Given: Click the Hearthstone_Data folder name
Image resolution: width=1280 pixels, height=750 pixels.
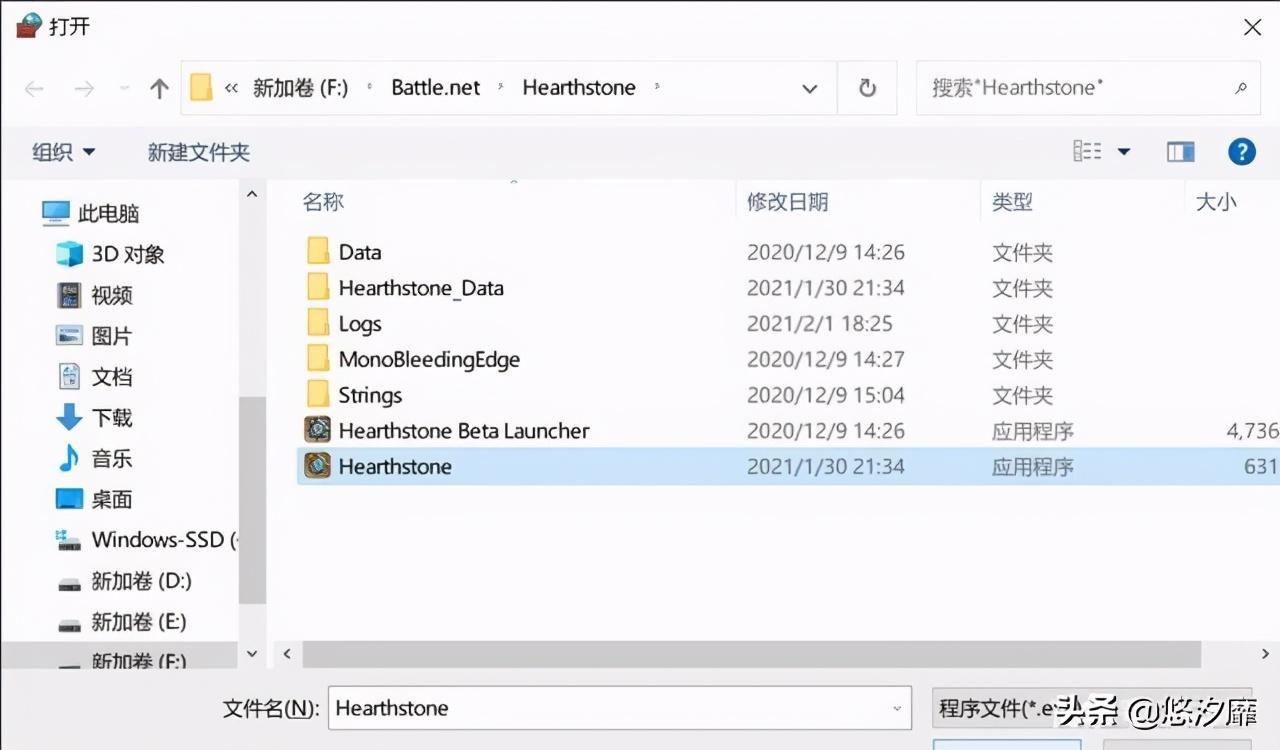Looking at the screenshot, I should 421,288.
